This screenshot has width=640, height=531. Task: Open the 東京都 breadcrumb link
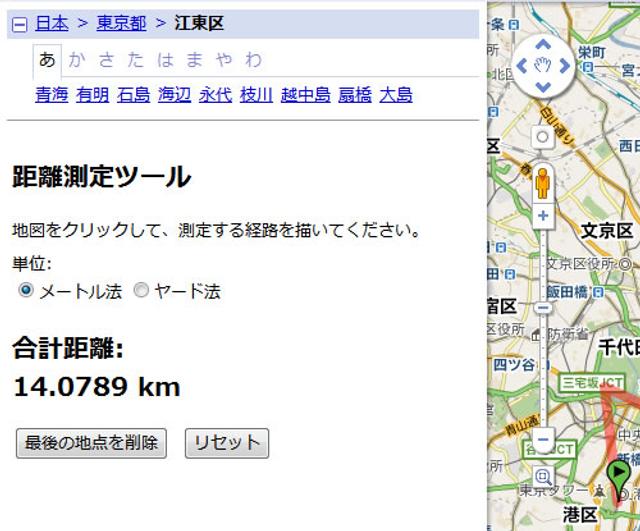[121, 23]
